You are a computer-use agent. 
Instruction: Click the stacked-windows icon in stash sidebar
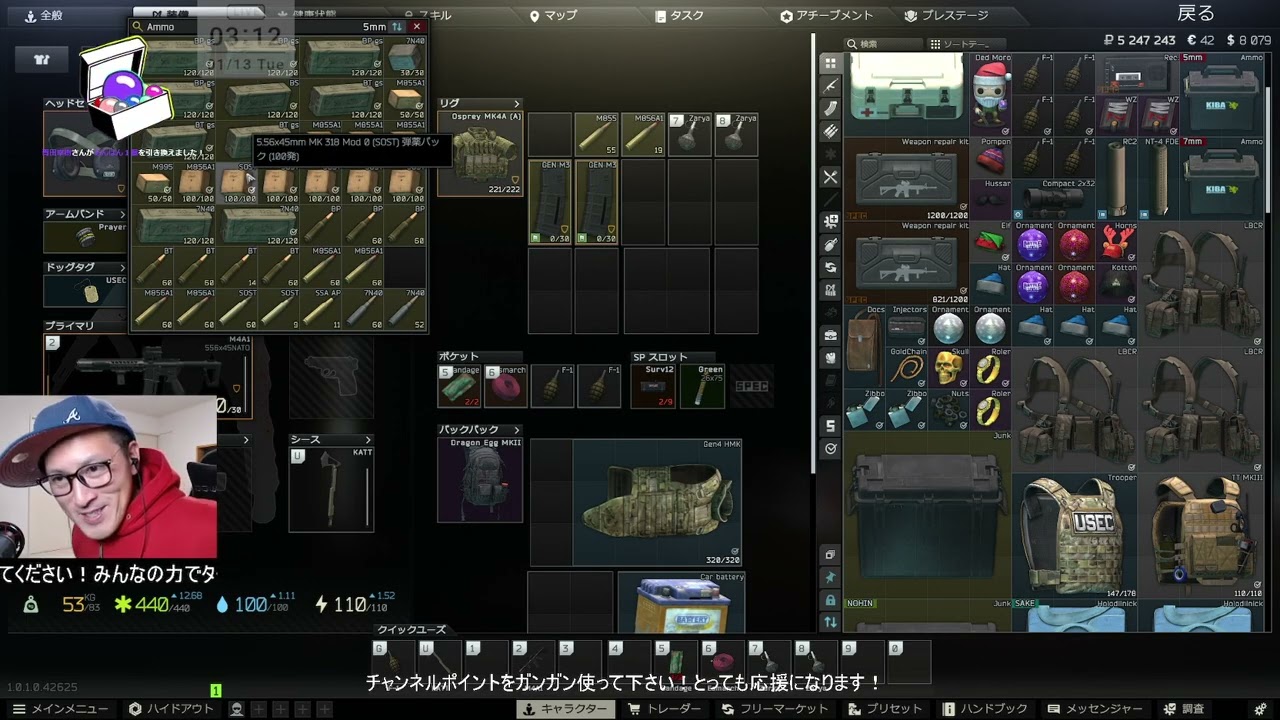pos(830,554)
